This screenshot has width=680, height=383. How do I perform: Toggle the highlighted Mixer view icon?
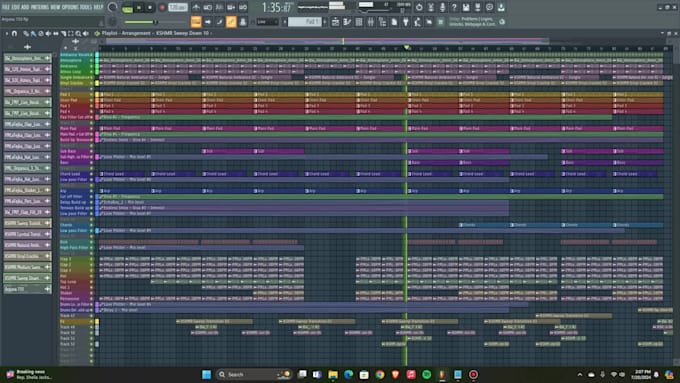pos(231,22)
